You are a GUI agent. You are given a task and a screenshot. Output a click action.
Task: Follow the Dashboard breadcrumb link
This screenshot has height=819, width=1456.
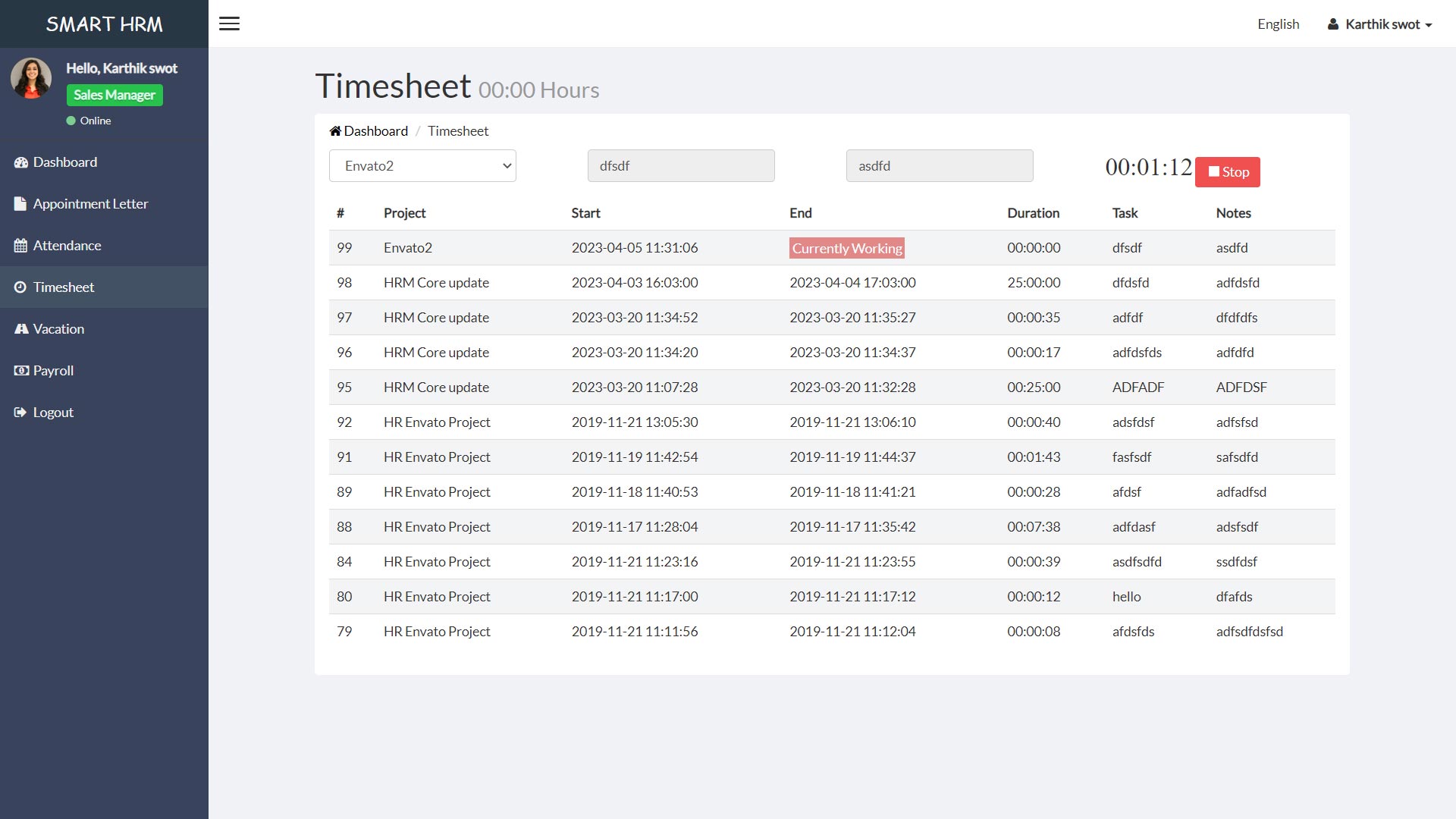(375, 131)
